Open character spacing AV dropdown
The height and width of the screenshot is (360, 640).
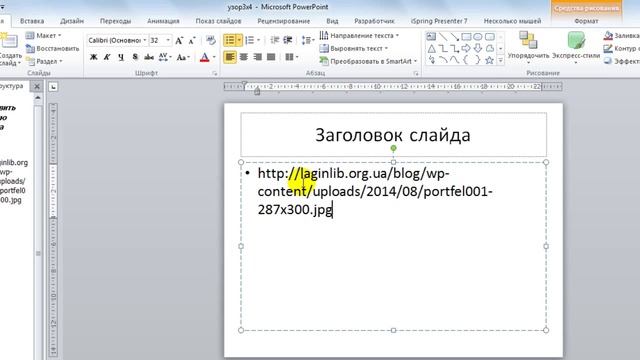coord(165,57)
